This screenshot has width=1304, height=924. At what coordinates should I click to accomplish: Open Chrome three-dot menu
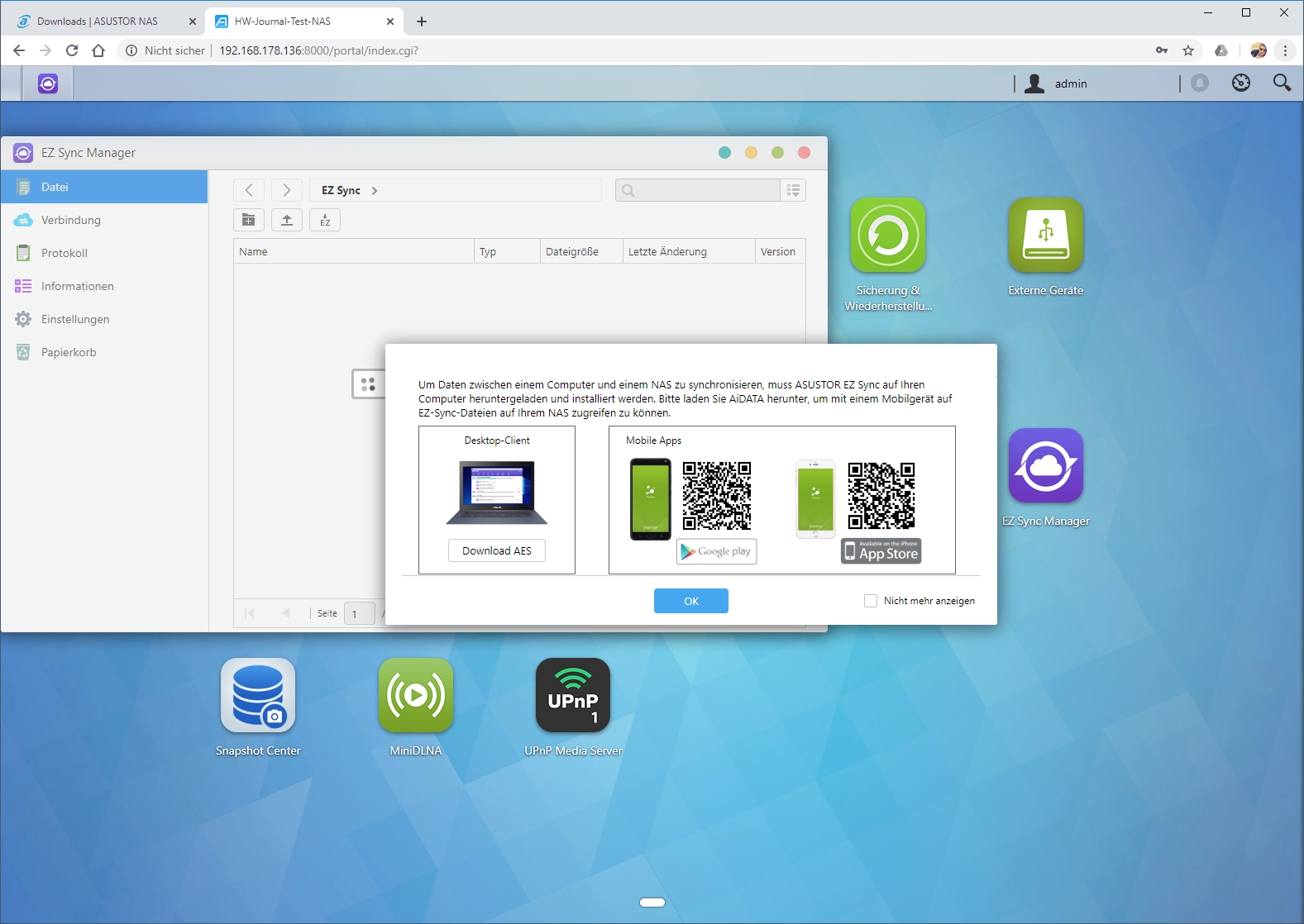[x=1285, y=50]
